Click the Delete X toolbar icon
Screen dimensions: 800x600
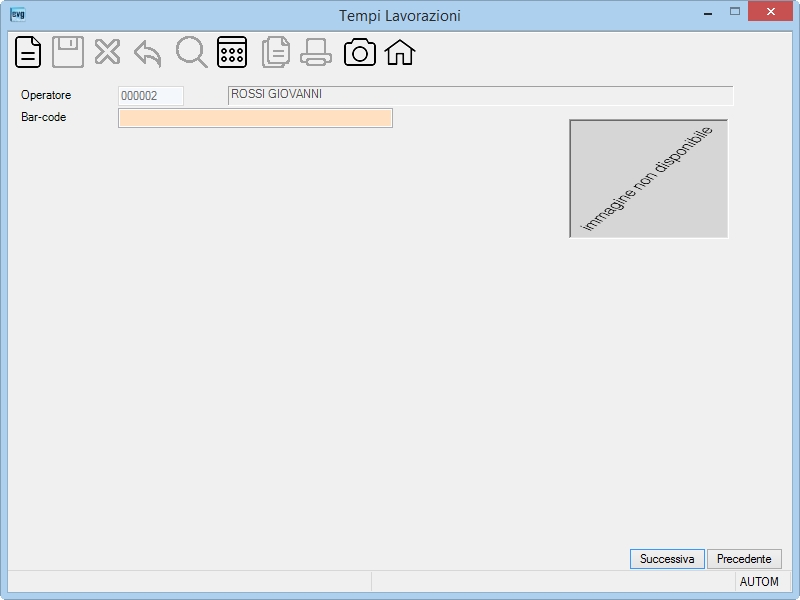(x=108, y=52)
